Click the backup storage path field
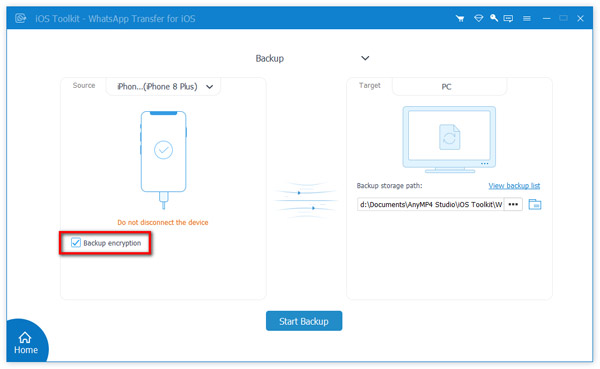 [x=430, y=204]
